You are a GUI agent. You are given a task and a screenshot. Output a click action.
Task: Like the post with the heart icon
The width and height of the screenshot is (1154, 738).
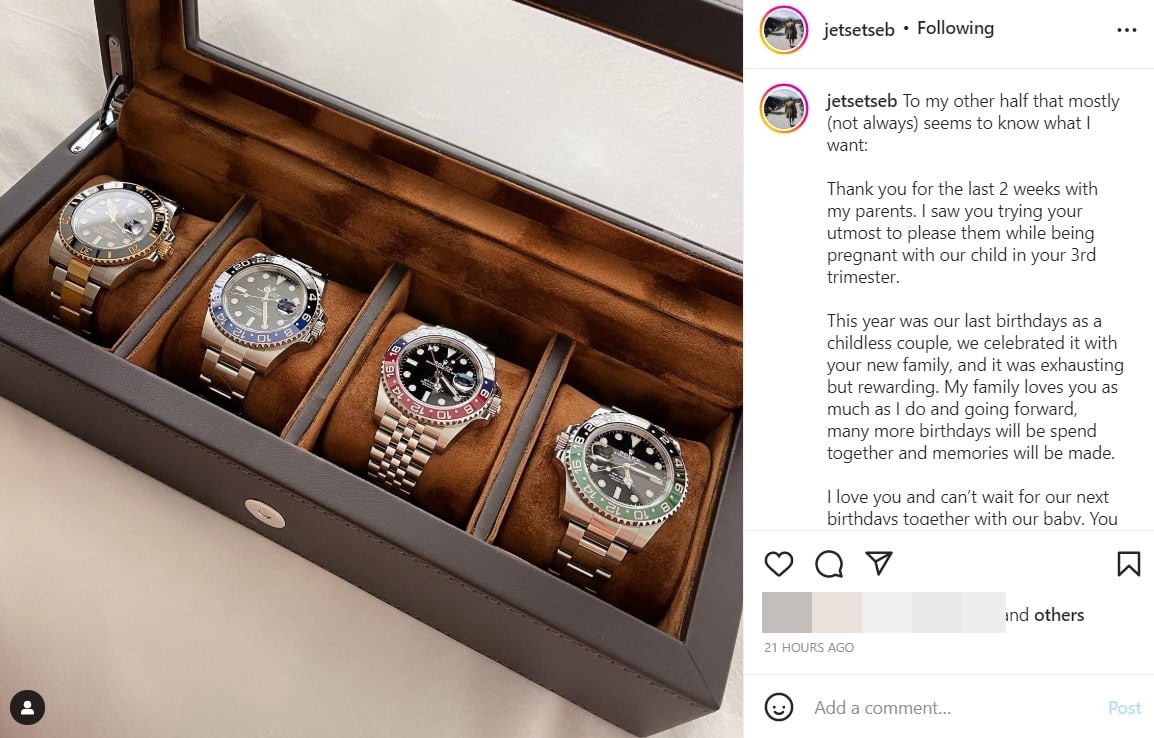(779, 564)
